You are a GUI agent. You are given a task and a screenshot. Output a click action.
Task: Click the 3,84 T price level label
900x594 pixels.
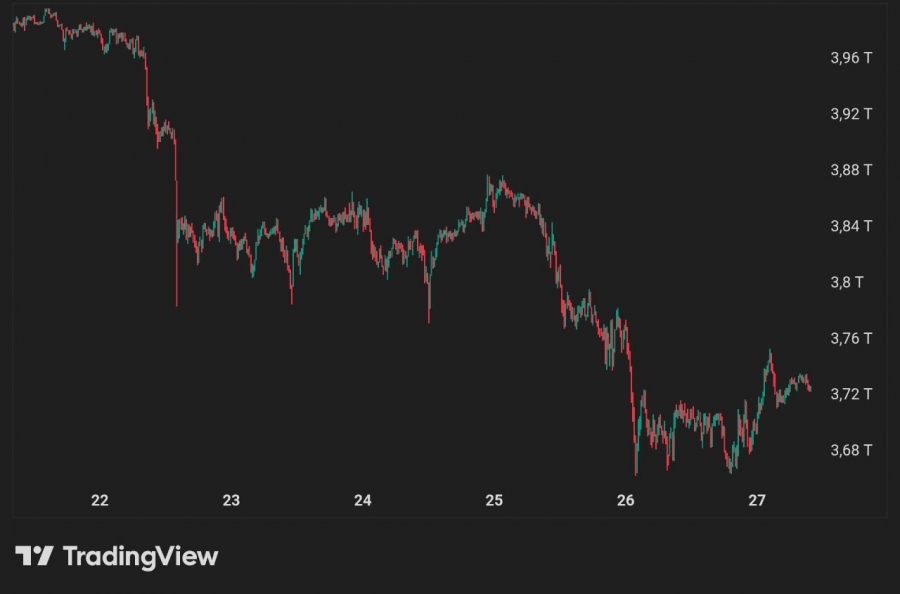(851, 226)
